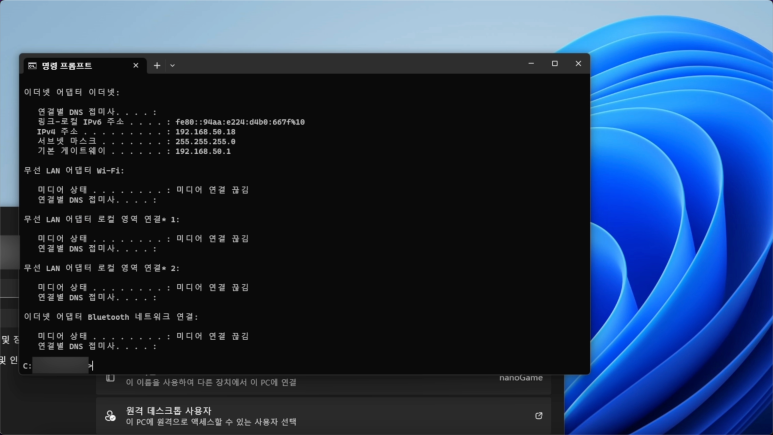Viewport: 773px width, 435px height.
Task: Click the IPv6 address starting with fe80
Action: pos(240,122)
